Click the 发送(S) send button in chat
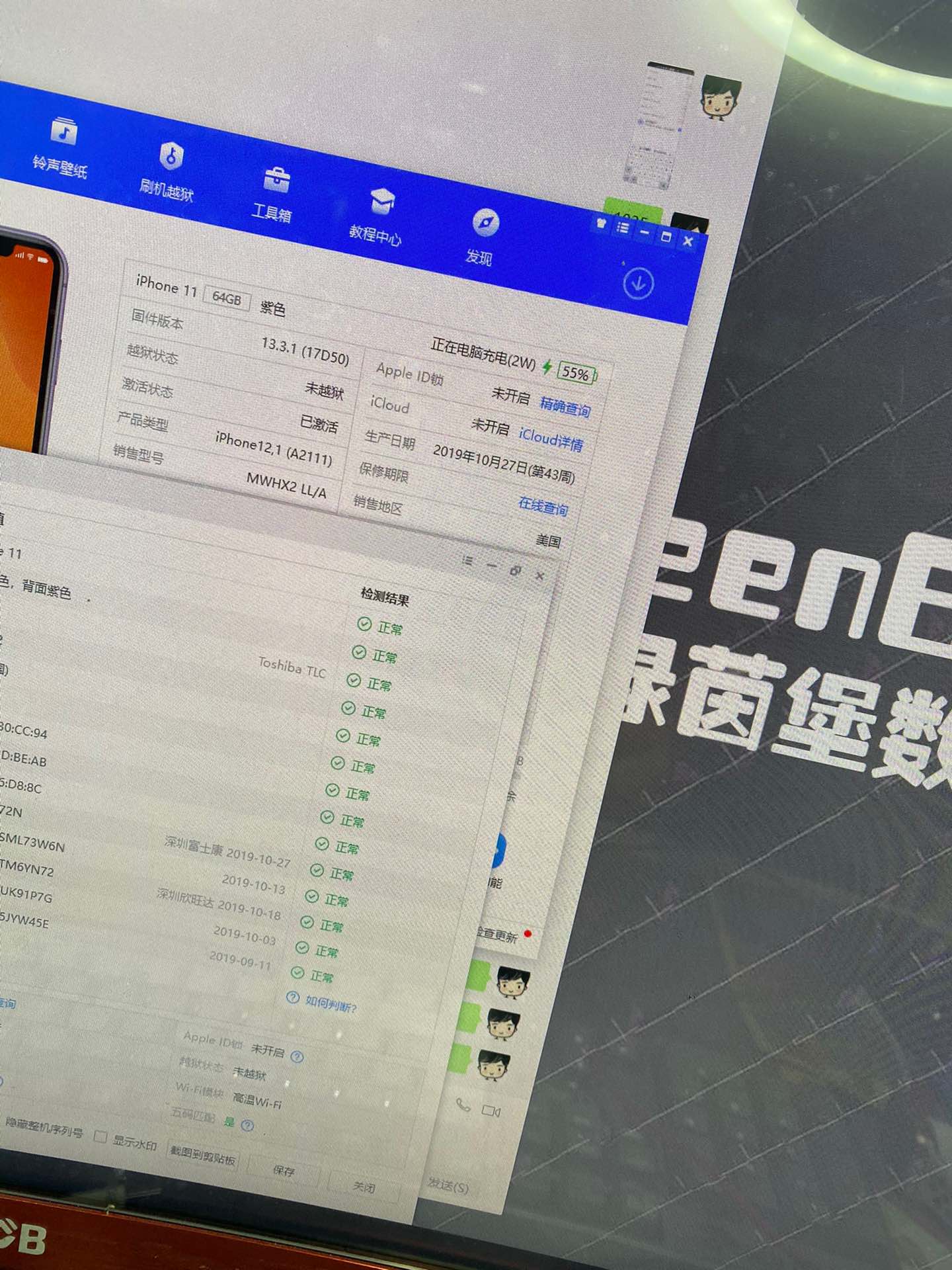This screenshot has width=952, height=1270. [x=448, y=1186]
